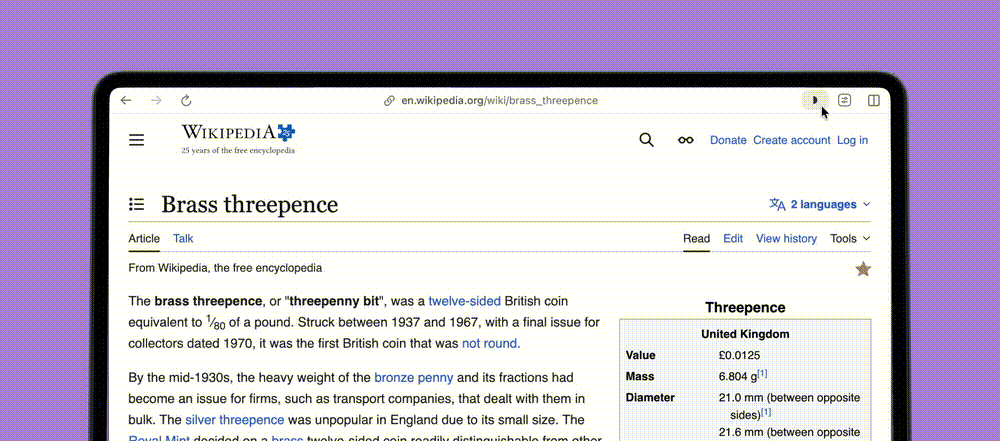Click the Create account link
1000x441 pixels.
[792, 140]
